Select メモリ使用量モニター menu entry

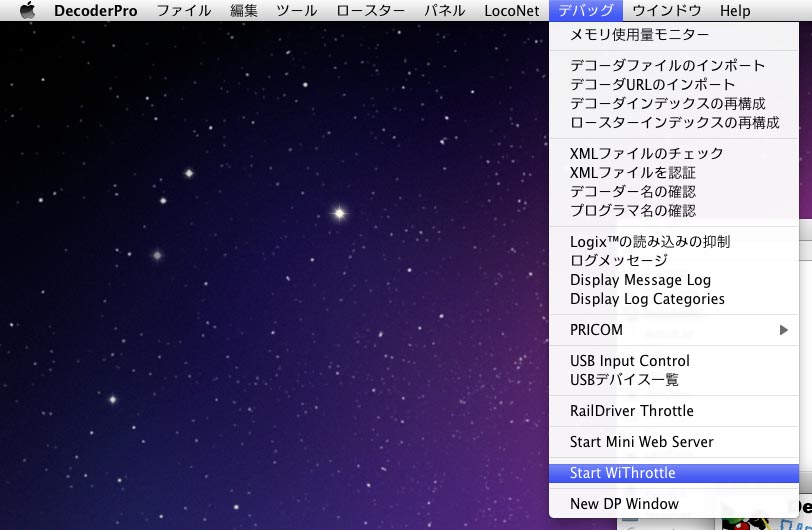(x=674, y=35)
